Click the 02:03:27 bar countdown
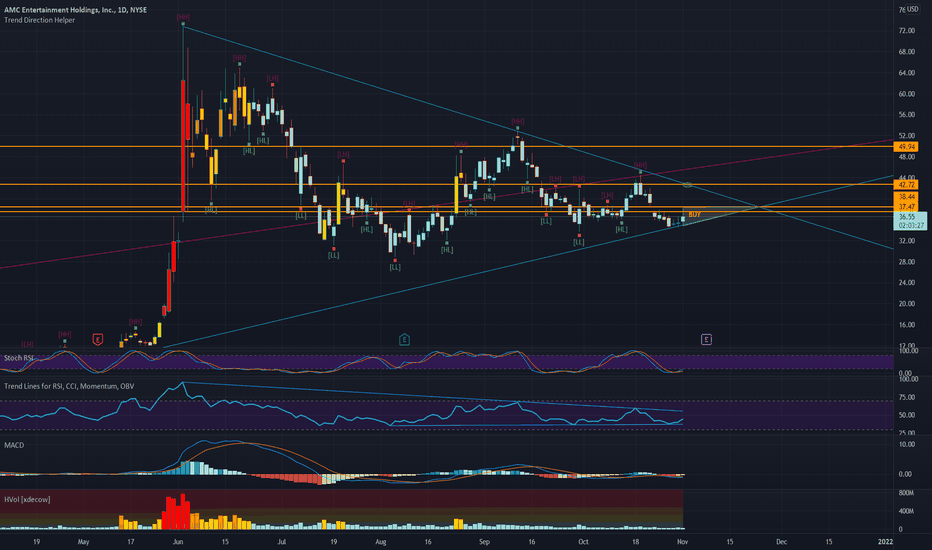Viewport: 932px width, 550px height. pos(911,225)
